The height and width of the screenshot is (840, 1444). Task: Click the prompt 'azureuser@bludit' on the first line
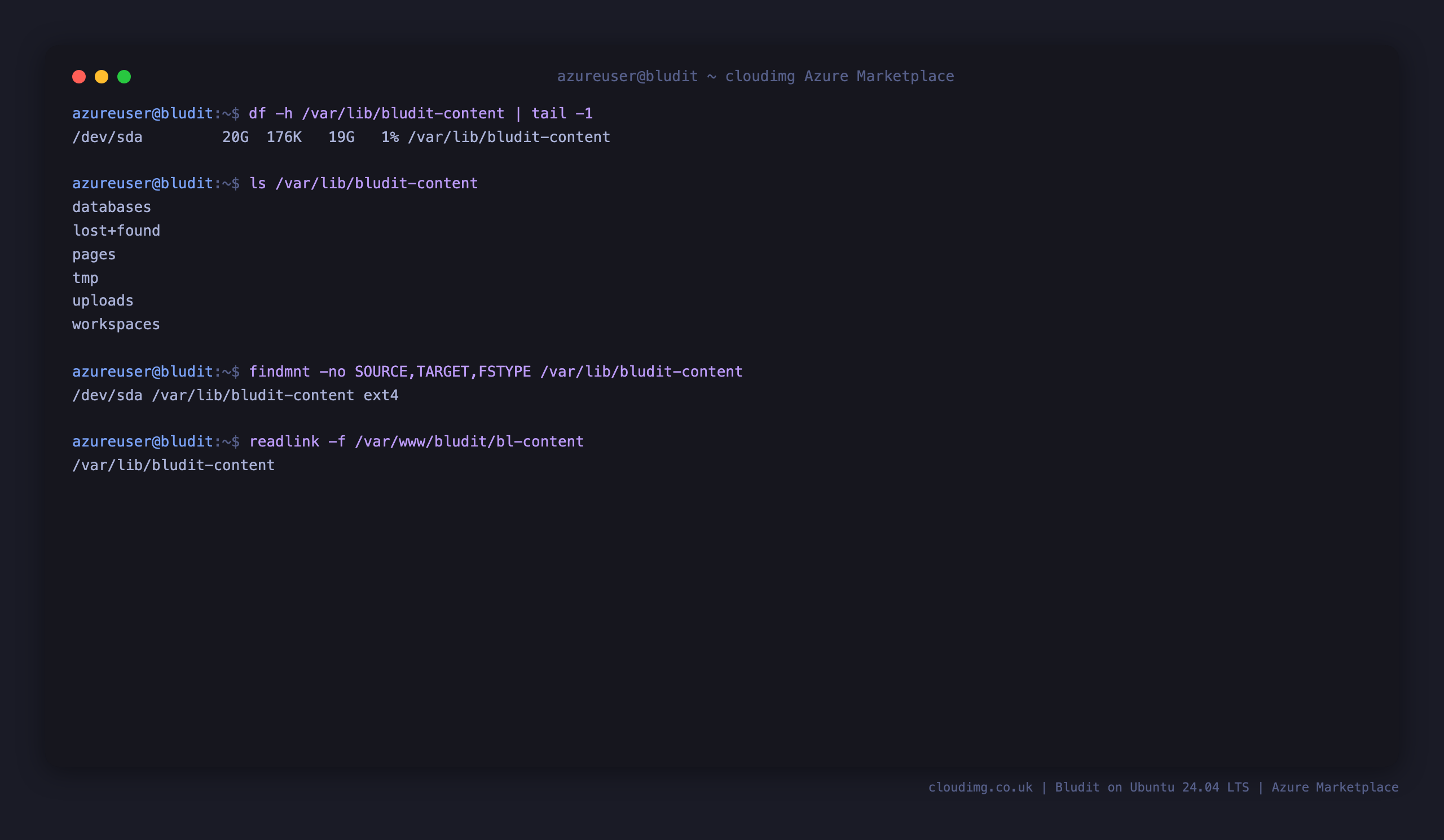[143, 113]
